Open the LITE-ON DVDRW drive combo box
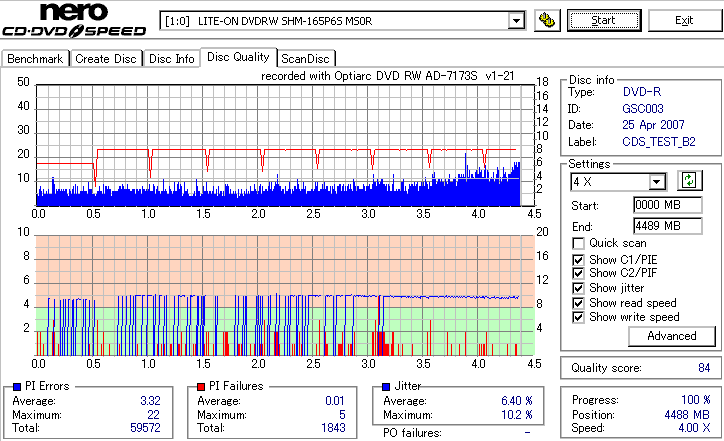724x441 pixels. tap(342, 21)
